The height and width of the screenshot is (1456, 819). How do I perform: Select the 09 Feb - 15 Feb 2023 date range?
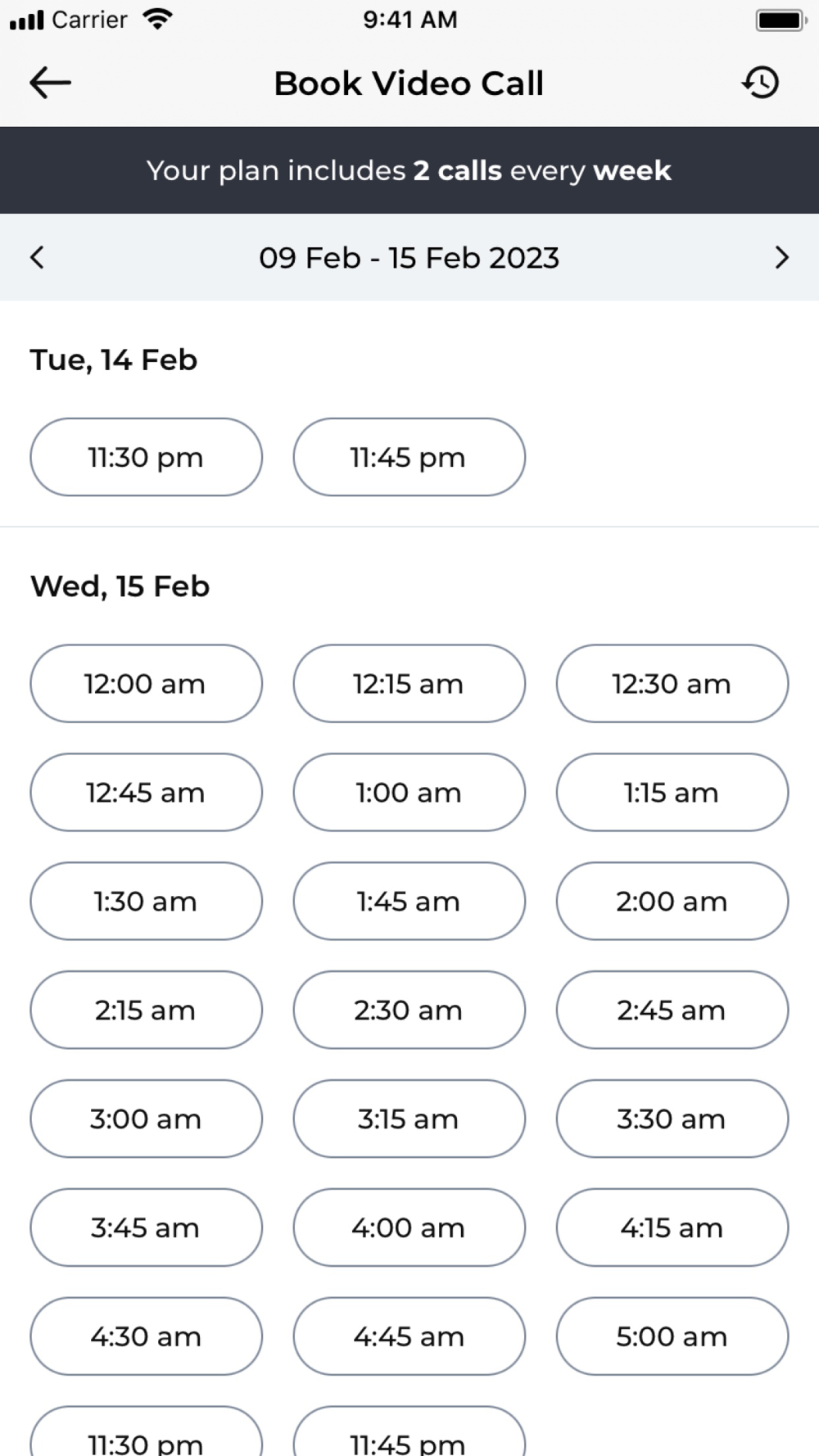click(409, 257)
